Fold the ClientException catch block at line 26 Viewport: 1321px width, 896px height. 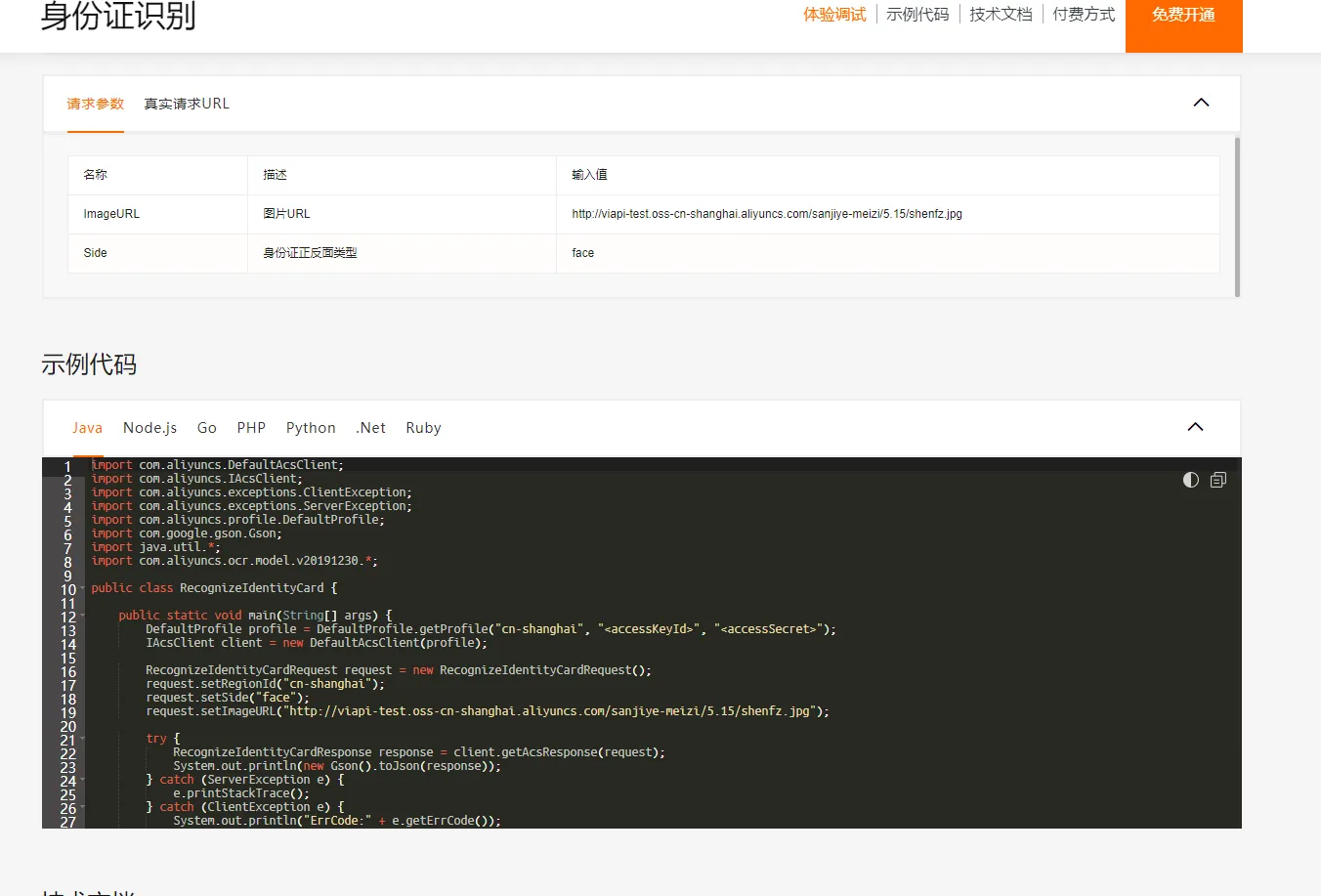pyautogui.click(x=82, y=807)
